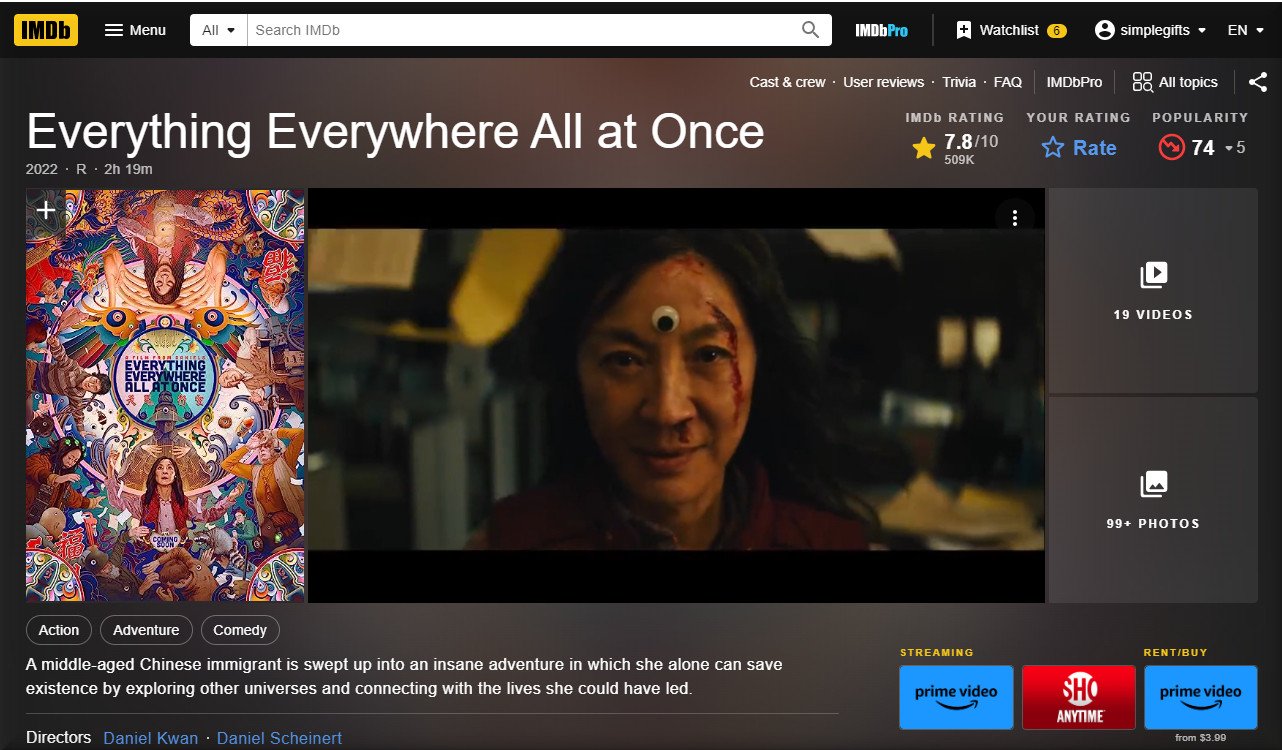The width and height of the screenshot is (1282, 750).
Task: Open the main Menu hamburger
Action: point(135,30)
